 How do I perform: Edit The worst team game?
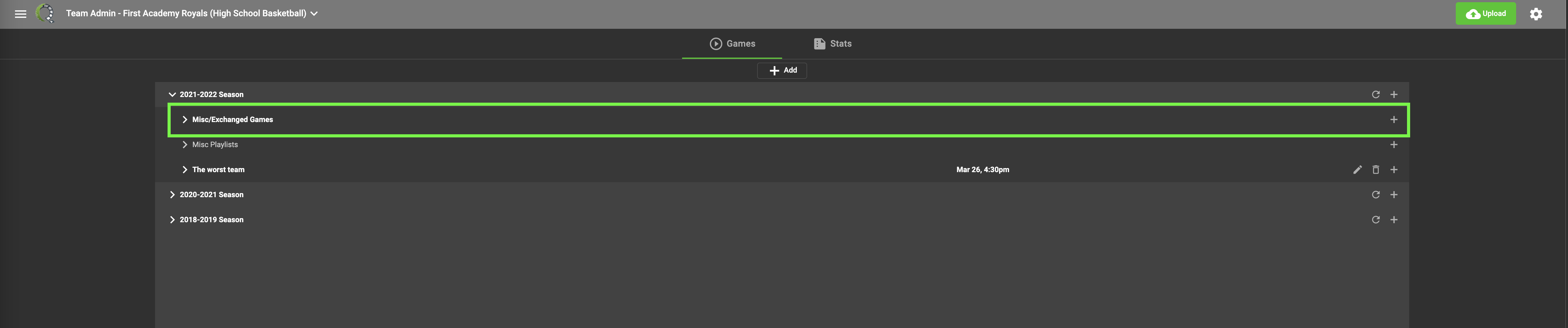tap(1357, 170)
